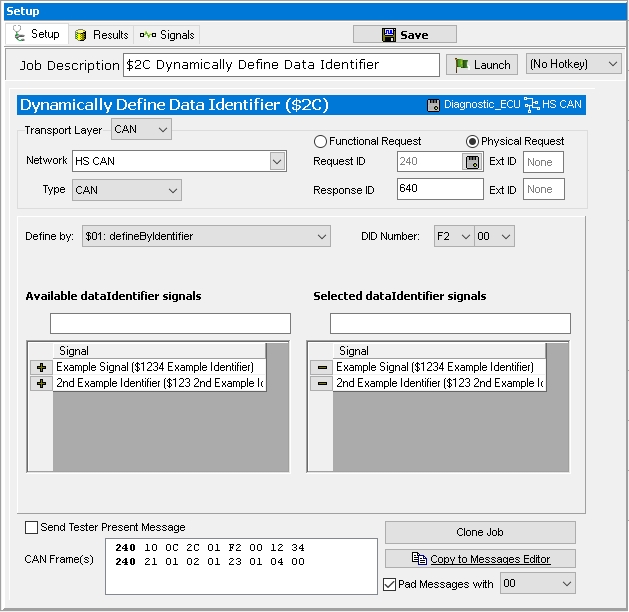Viewport: 629px width, 612px height.
Task: Remove Example Signal using its minus icon
Action: coord(320,367)
